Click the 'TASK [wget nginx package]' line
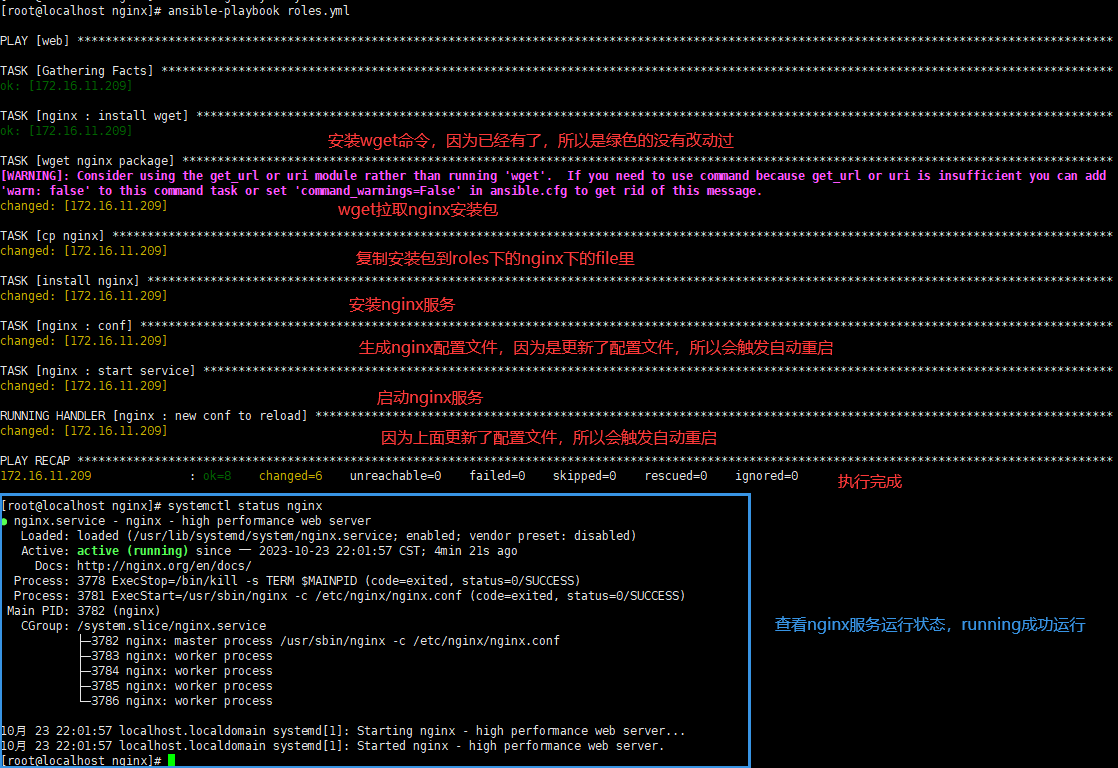Image resolution: width=1118 pixels, height=768 pixels. 556,160
